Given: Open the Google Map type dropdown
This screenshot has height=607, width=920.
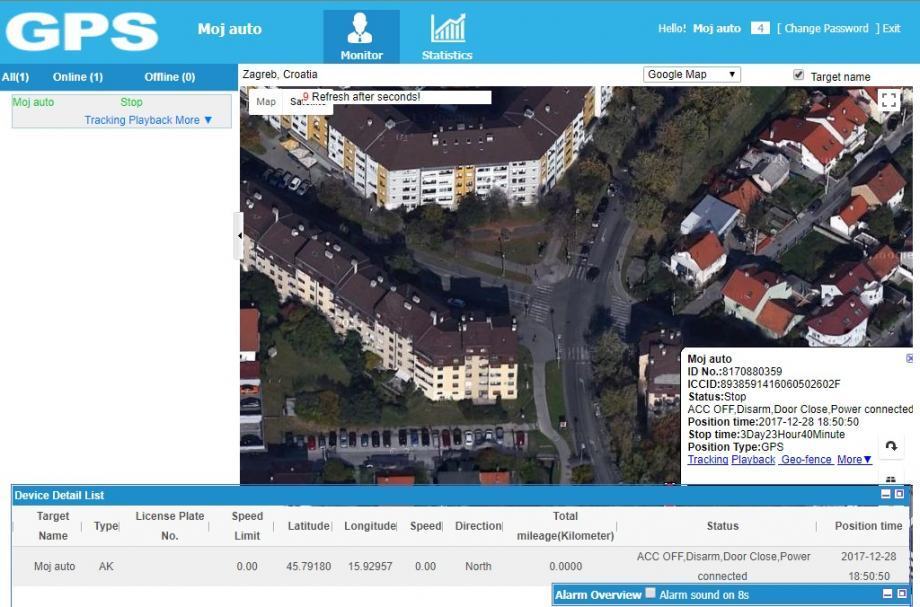Looking at the screenshot, I should [691, 75].
